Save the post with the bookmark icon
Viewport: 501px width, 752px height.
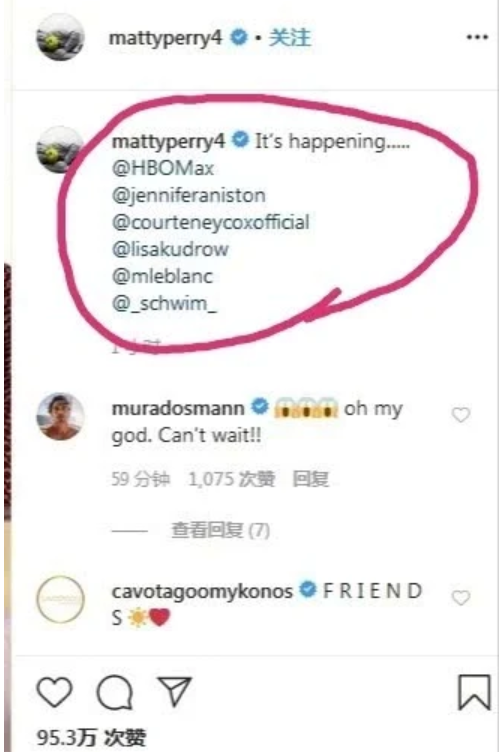click(474, 692)
